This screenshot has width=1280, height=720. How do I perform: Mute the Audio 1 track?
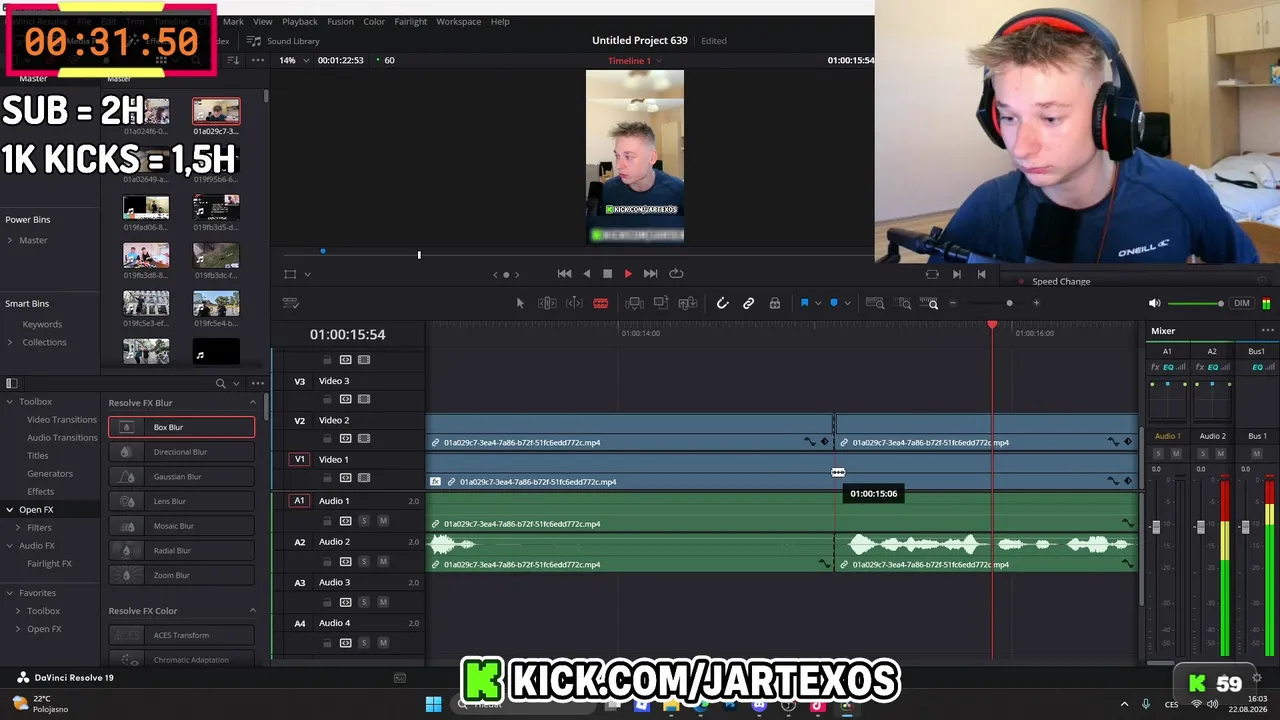coord(383,521)
